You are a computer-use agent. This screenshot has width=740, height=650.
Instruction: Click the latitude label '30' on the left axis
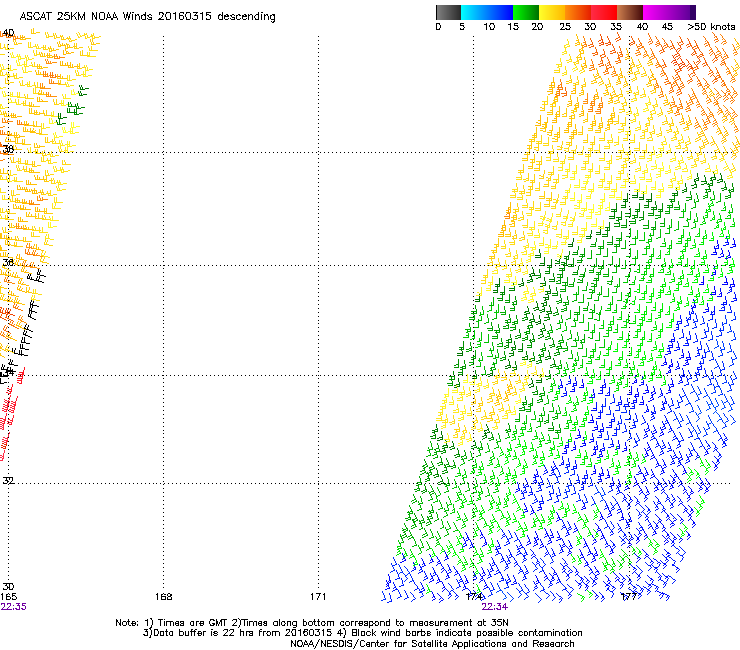click(x=8, y=586)
